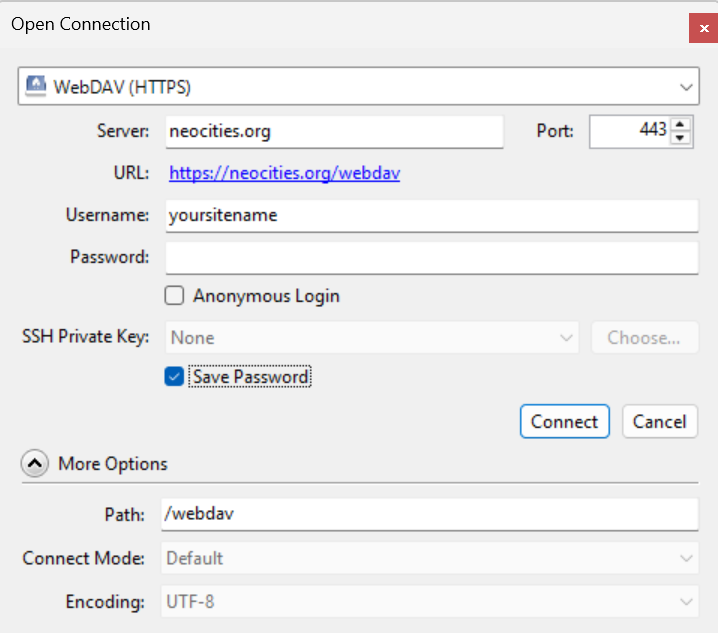Focus the empty Password field
The image size is (718, 633).
pyautogui.click(x=432, y=258)
